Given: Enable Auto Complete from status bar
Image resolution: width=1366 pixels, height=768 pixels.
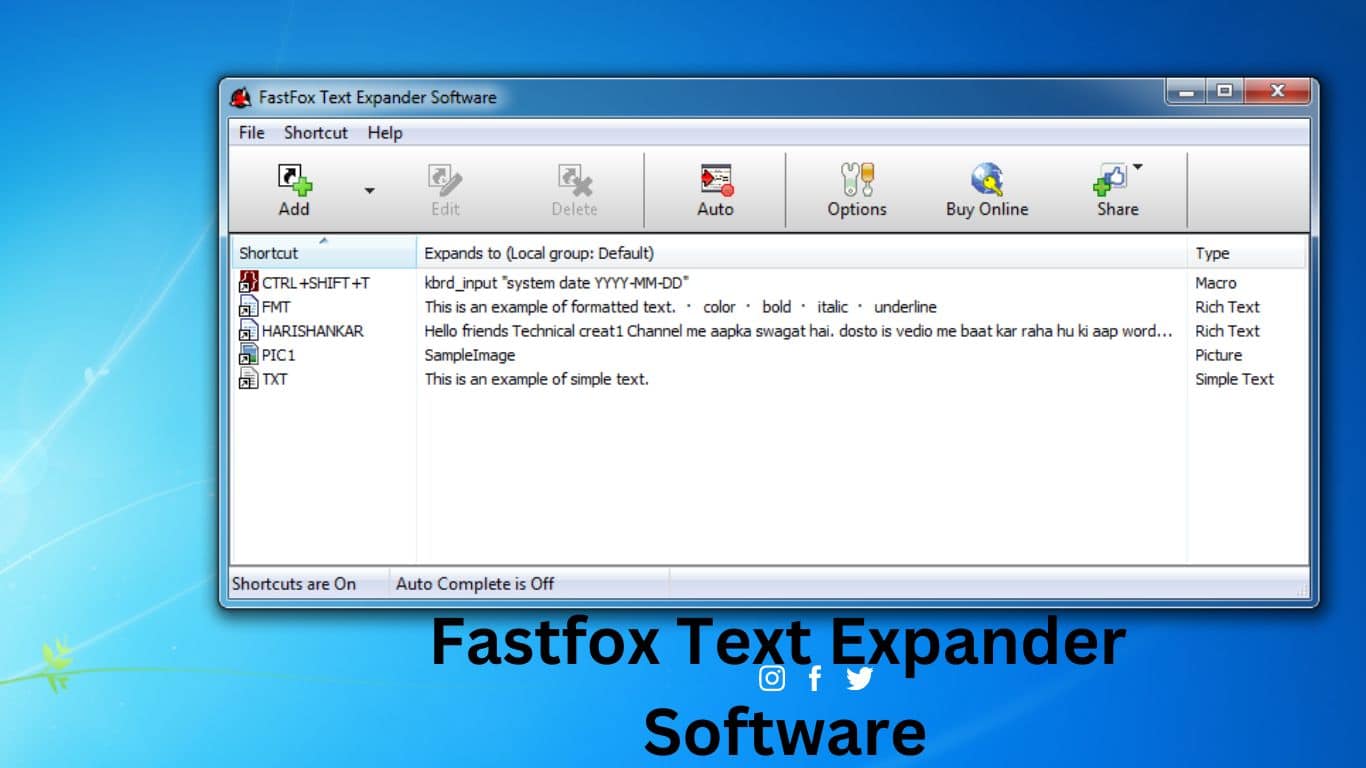Looking at the screenshot, I should coord(475,584).
